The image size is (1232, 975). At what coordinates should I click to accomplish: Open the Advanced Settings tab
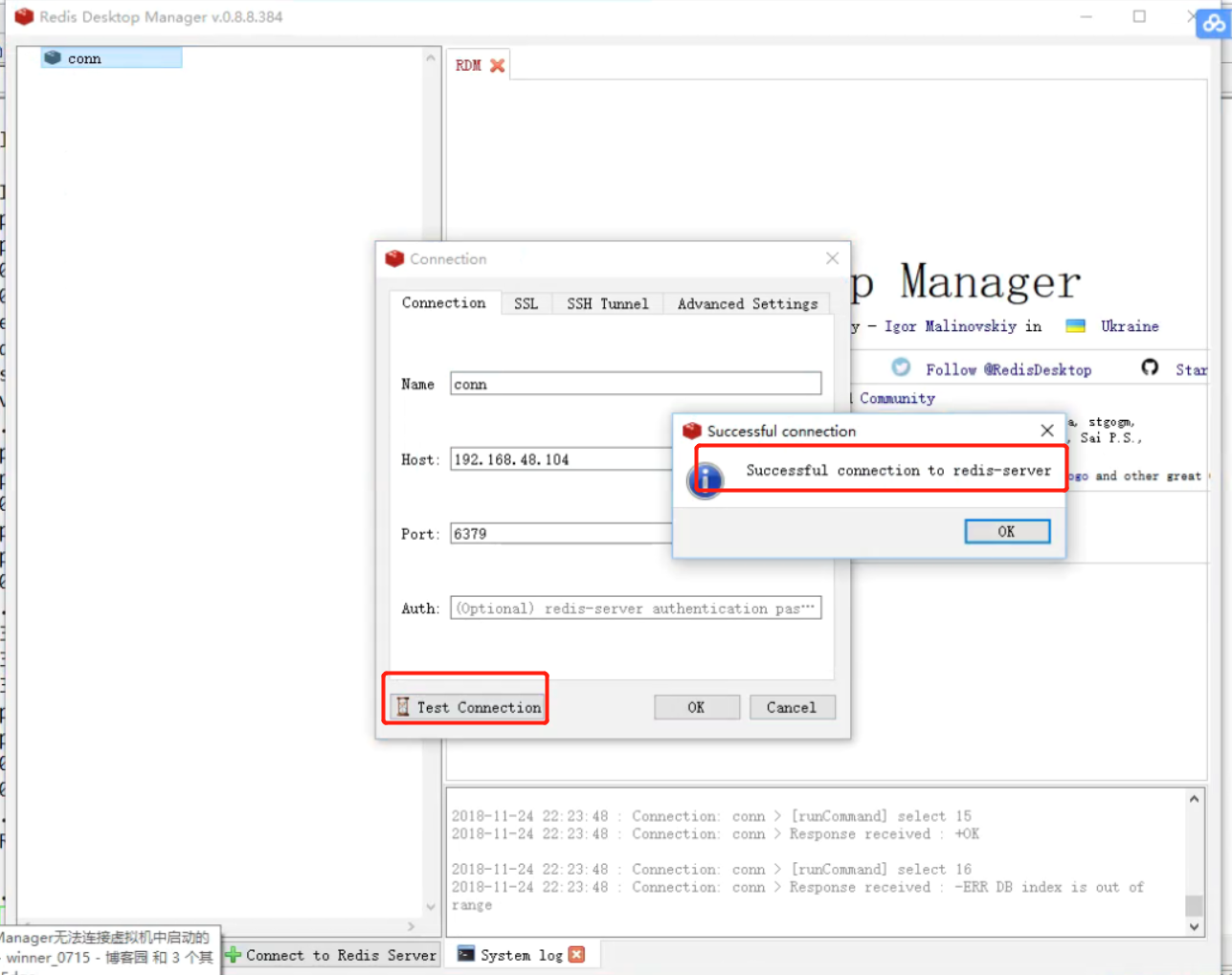pyautogui.click(x=748, y=303)
